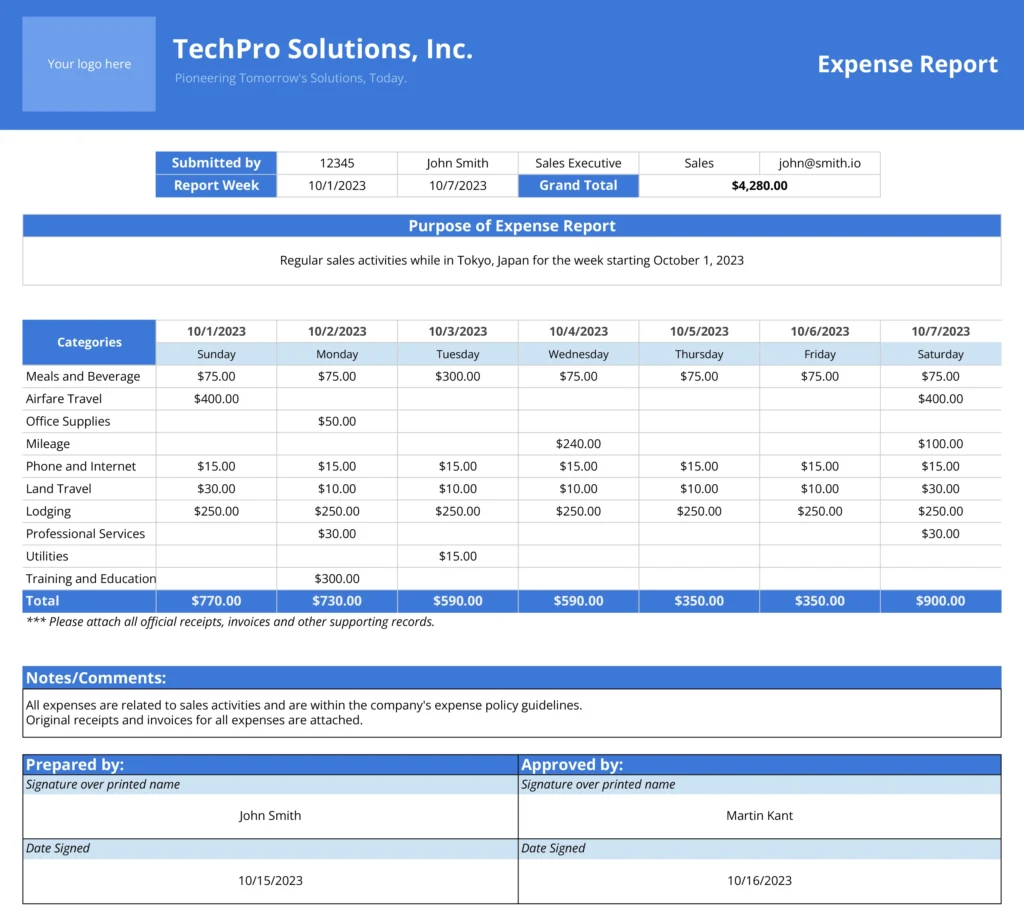This screenshot has height=905, width=1024.
Task: Select Tuesday's Meals and Beverage $300.00 cell
Action: [x=458, y=377]
